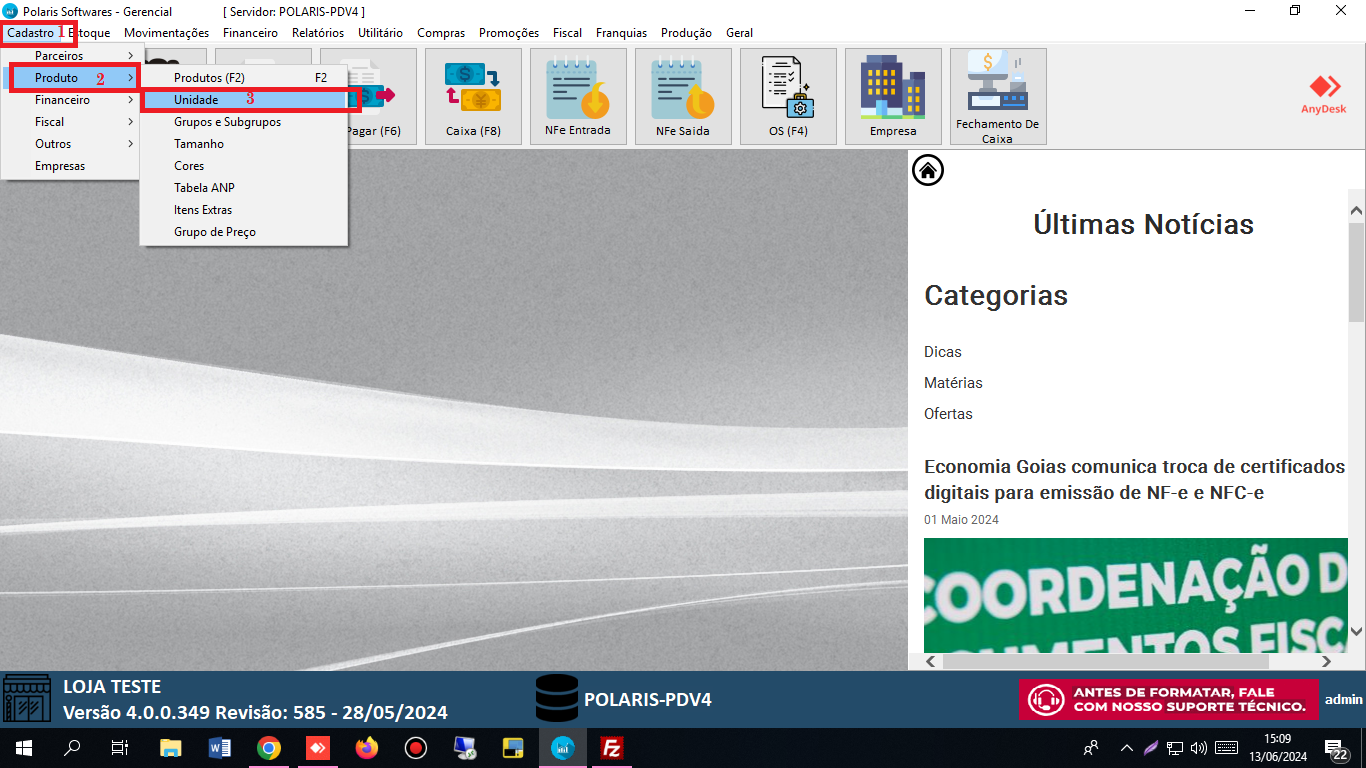Open the Relatórios menu in menu bar

[x=317, y=33]
